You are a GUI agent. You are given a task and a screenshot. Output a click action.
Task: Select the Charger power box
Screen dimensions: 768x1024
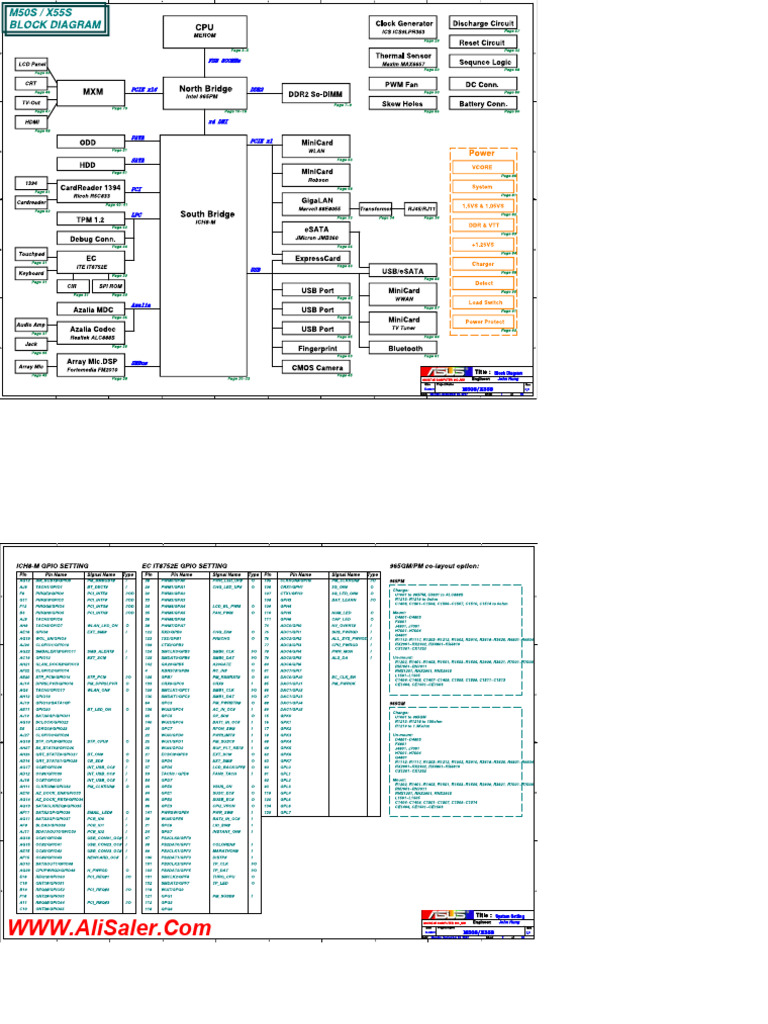483,264
